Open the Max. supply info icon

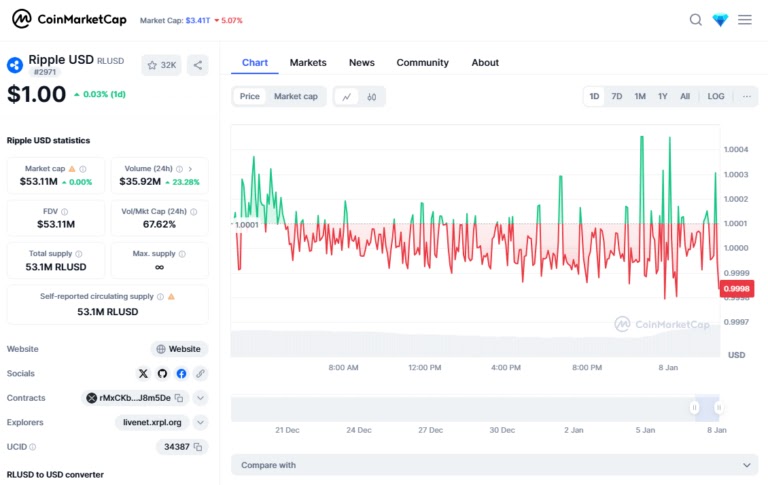coord(182,254)
